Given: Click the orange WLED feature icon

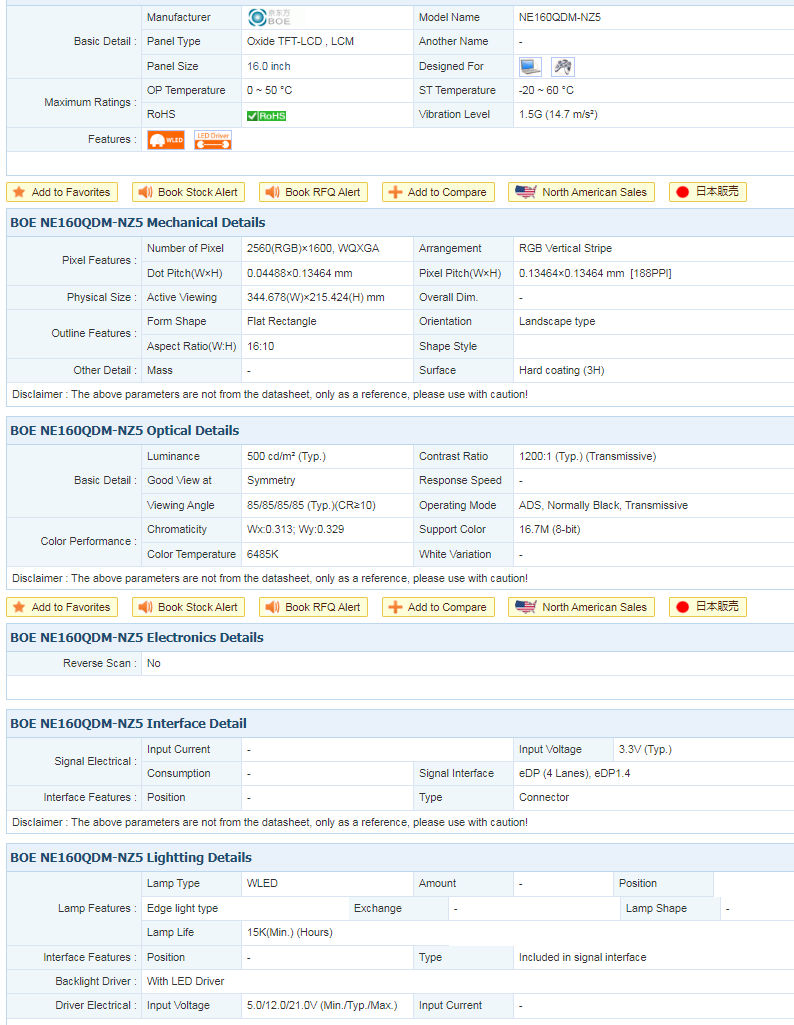Looking at the screenshot, I should 166,140.
